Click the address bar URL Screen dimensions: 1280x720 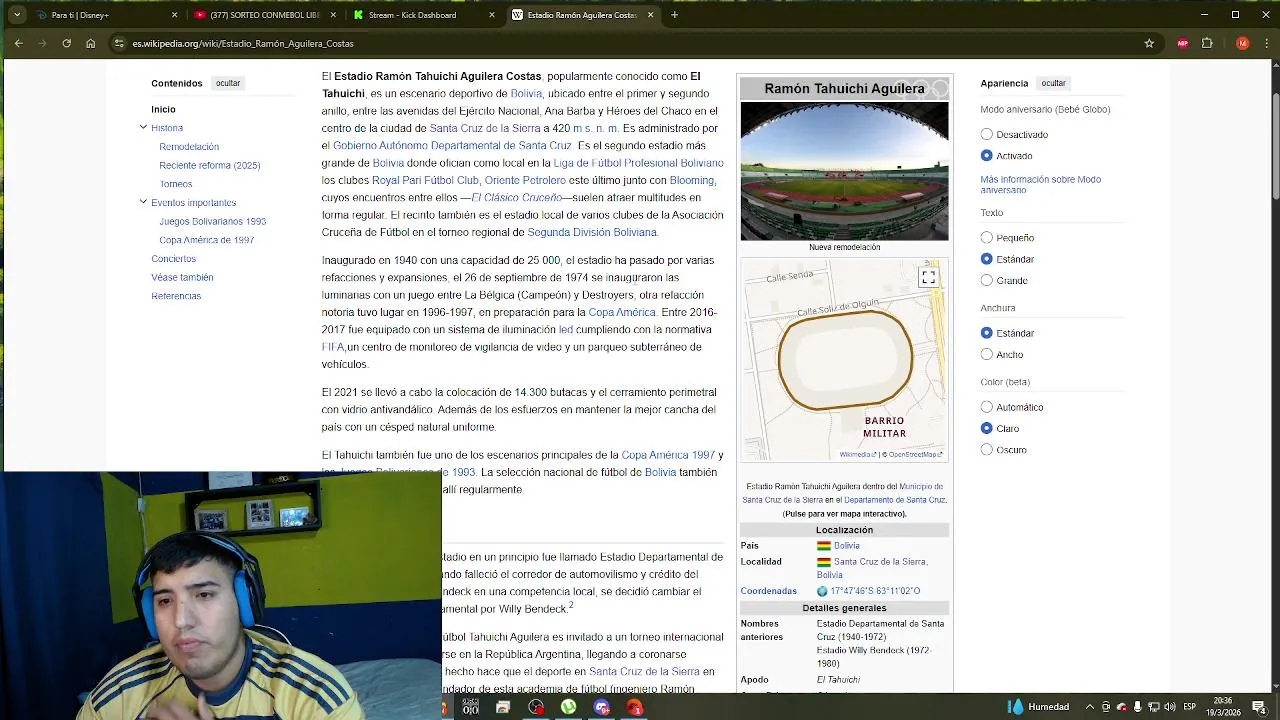[x=243, y=43]
